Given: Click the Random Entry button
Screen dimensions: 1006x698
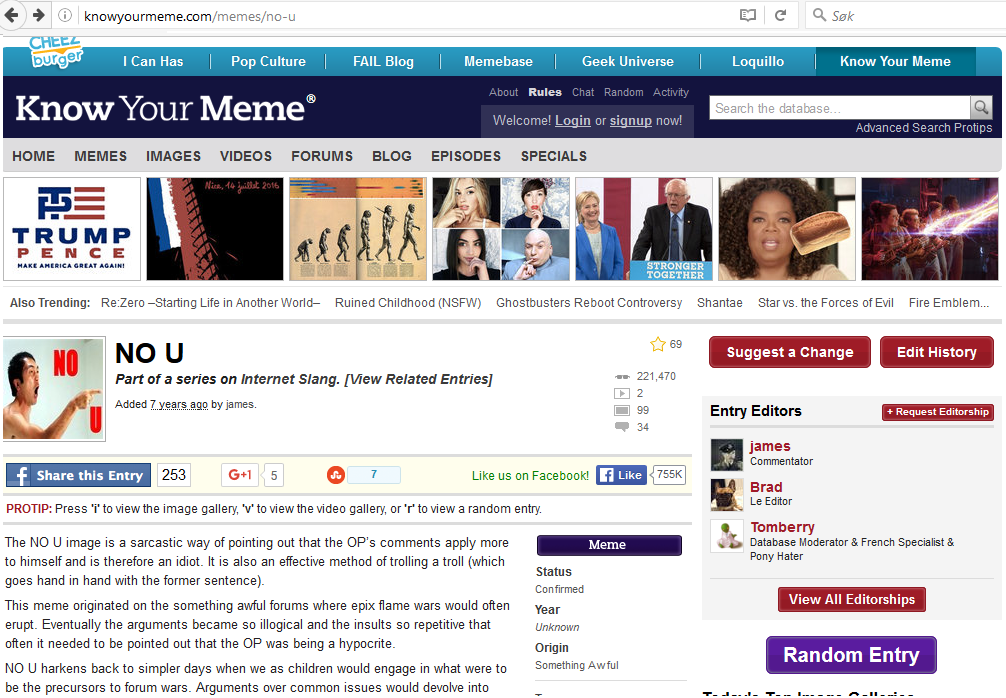Looking at the screenshot, I should tap(851, 655).
